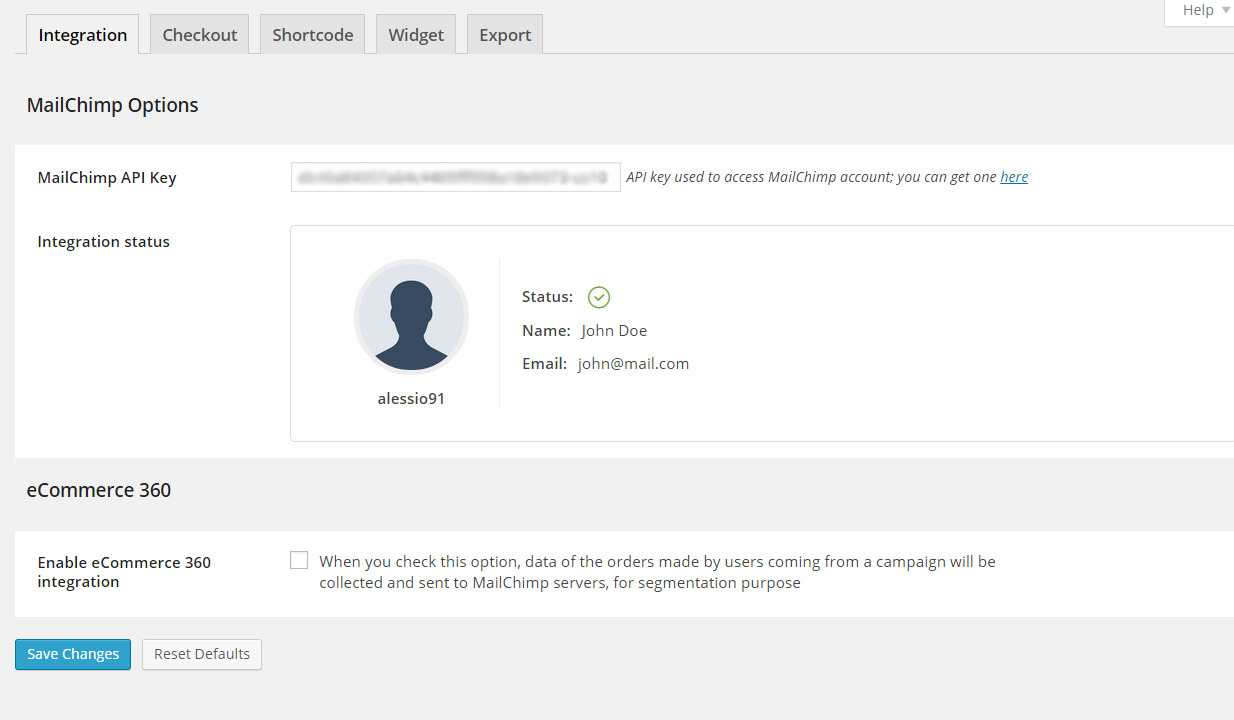The image size is (1234, 720).
Task: Select the Widget tab
Action: (416, 35)
